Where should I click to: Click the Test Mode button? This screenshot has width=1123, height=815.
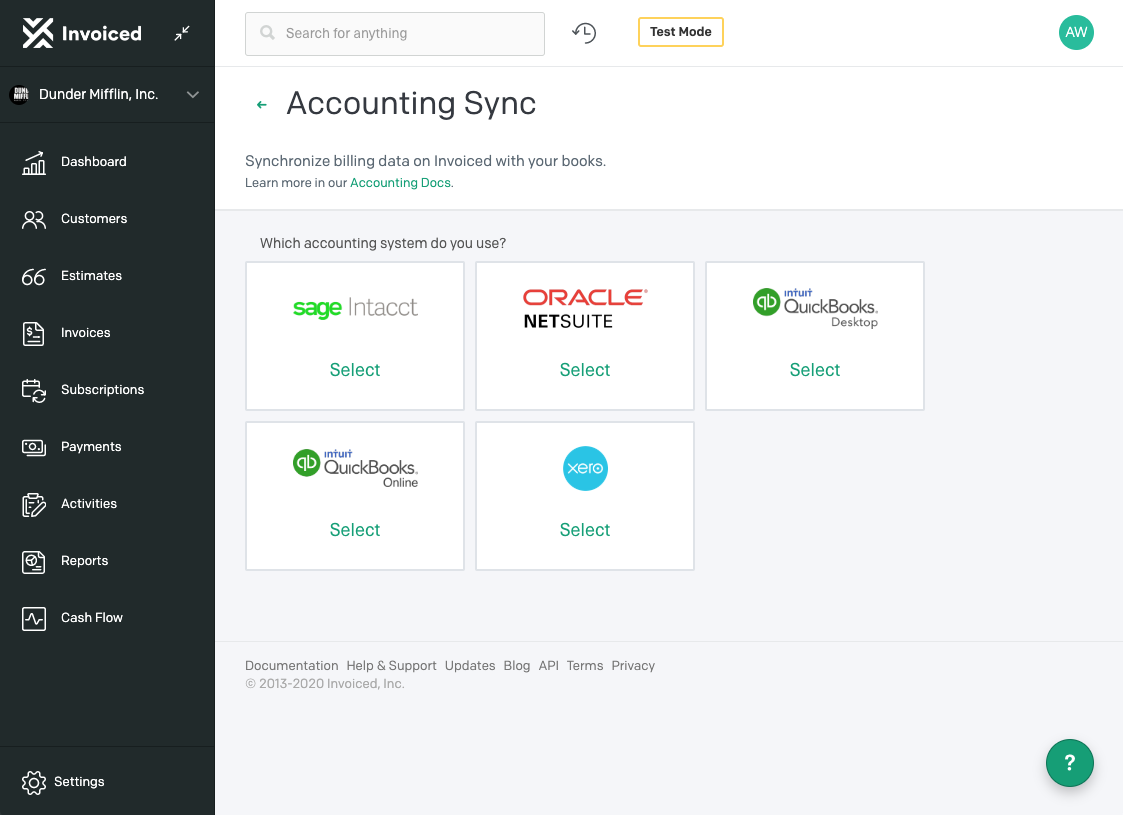pyautogui.click(x=680, y=32)
